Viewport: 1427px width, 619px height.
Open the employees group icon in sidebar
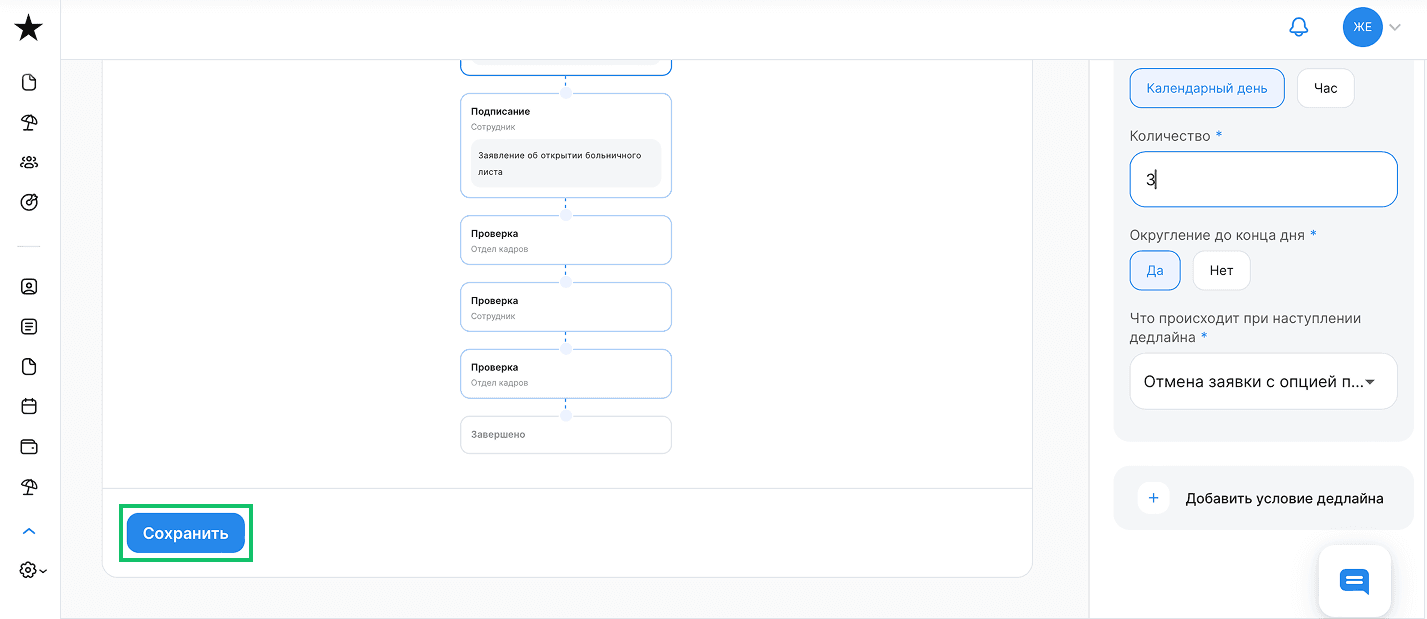(x=29, y=162)
